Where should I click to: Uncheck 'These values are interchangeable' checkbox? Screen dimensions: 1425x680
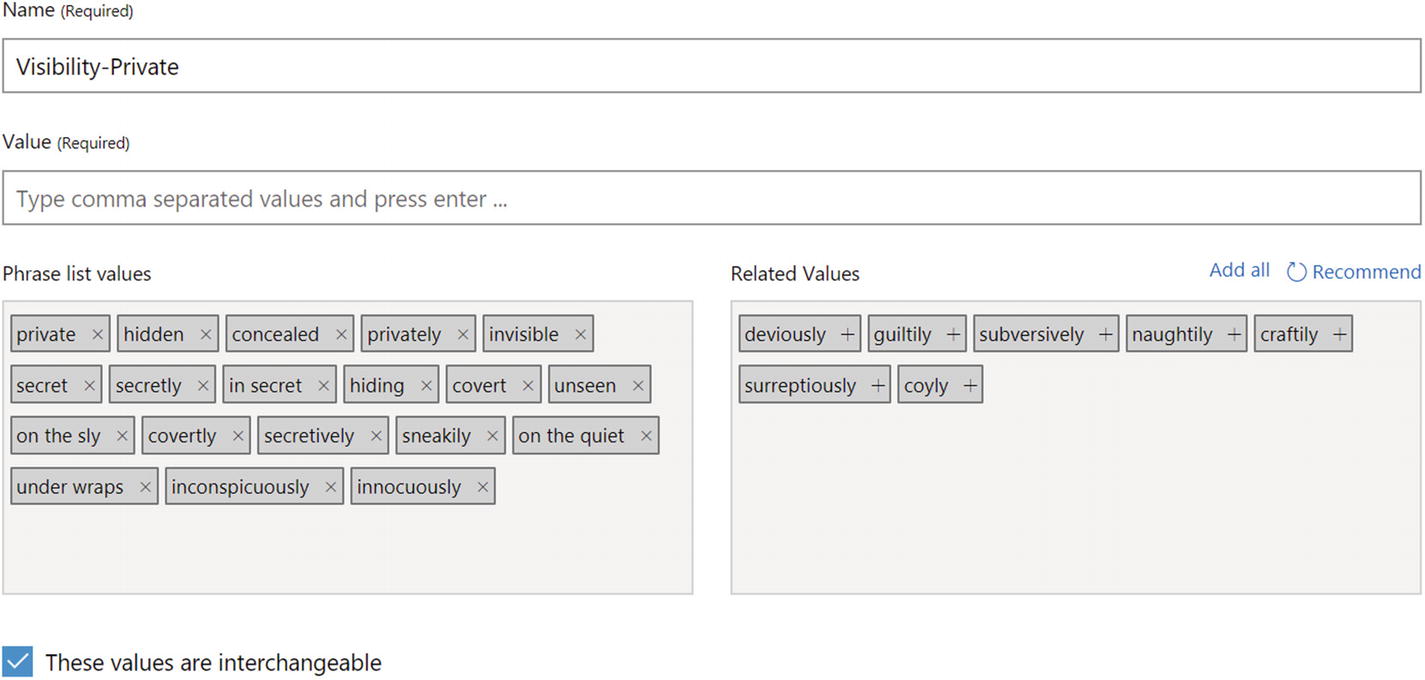click(x=18, y=662)
